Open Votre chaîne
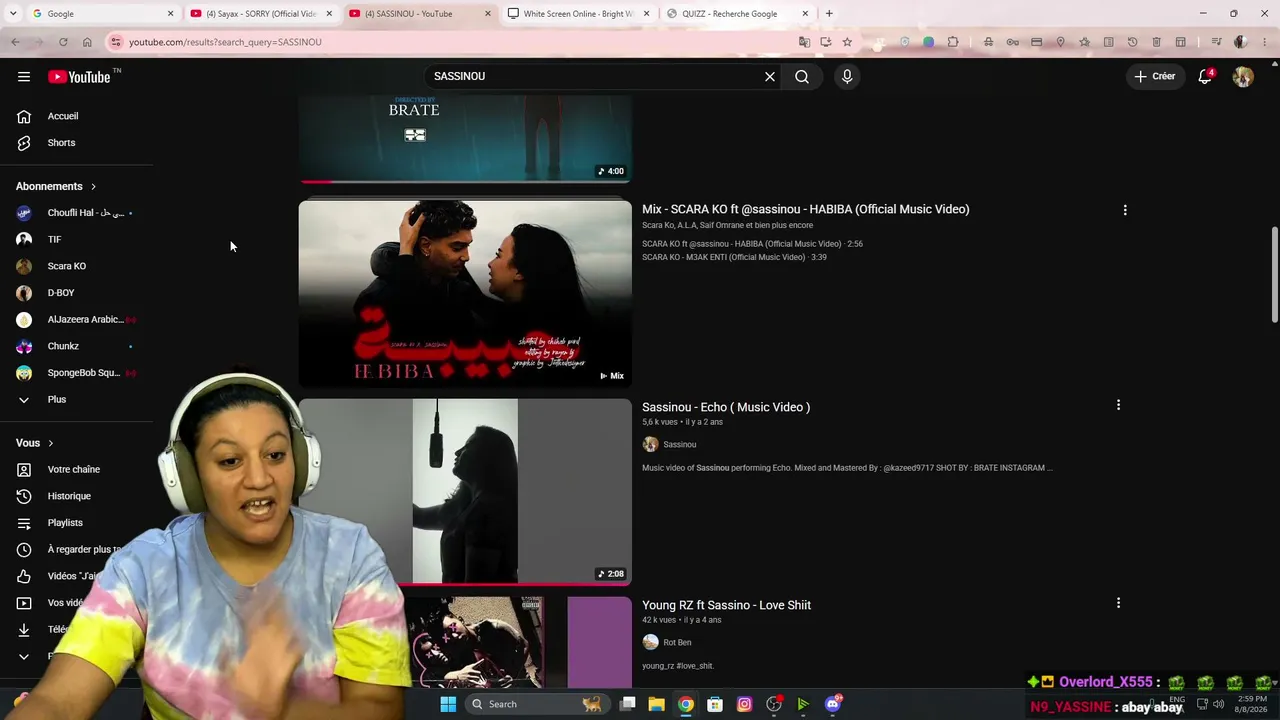The width and height of the screenshot is (1280, 720). (x=76, y=469)
